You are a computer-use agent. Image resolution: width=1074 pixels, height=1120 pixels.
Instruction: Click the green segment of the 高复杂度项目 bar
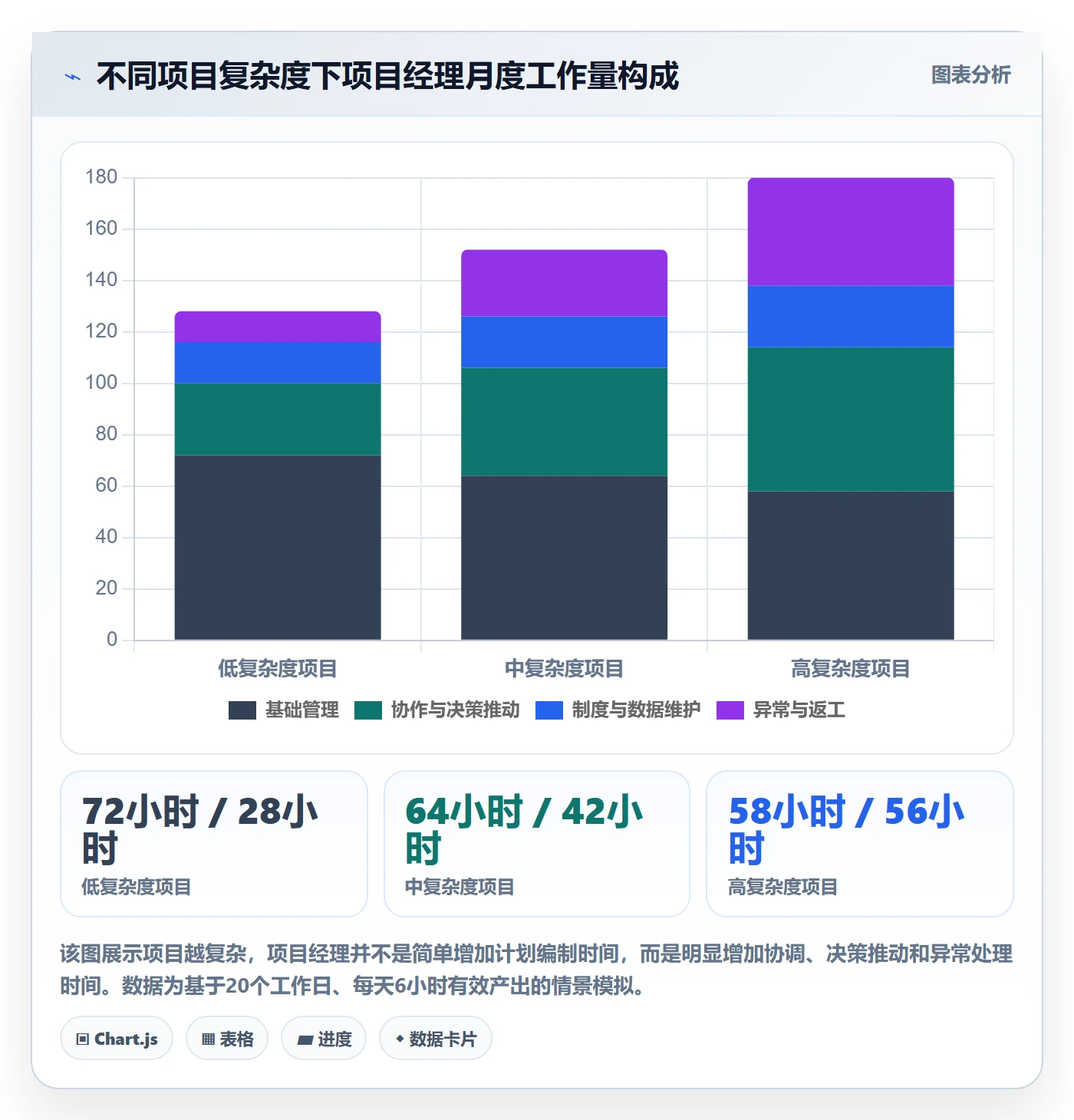pyautogui.click(x=851, y=420)
